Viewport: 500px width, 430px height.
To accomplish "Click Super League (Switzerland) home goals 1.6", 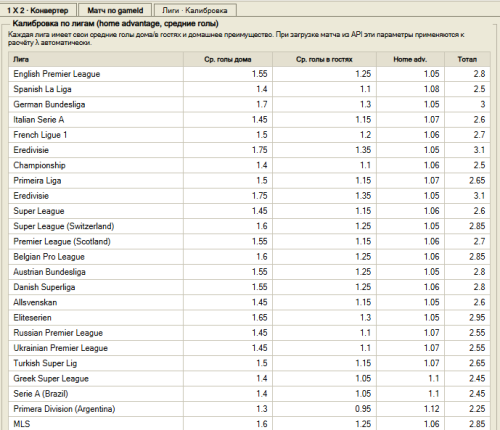I will (228, 226).
